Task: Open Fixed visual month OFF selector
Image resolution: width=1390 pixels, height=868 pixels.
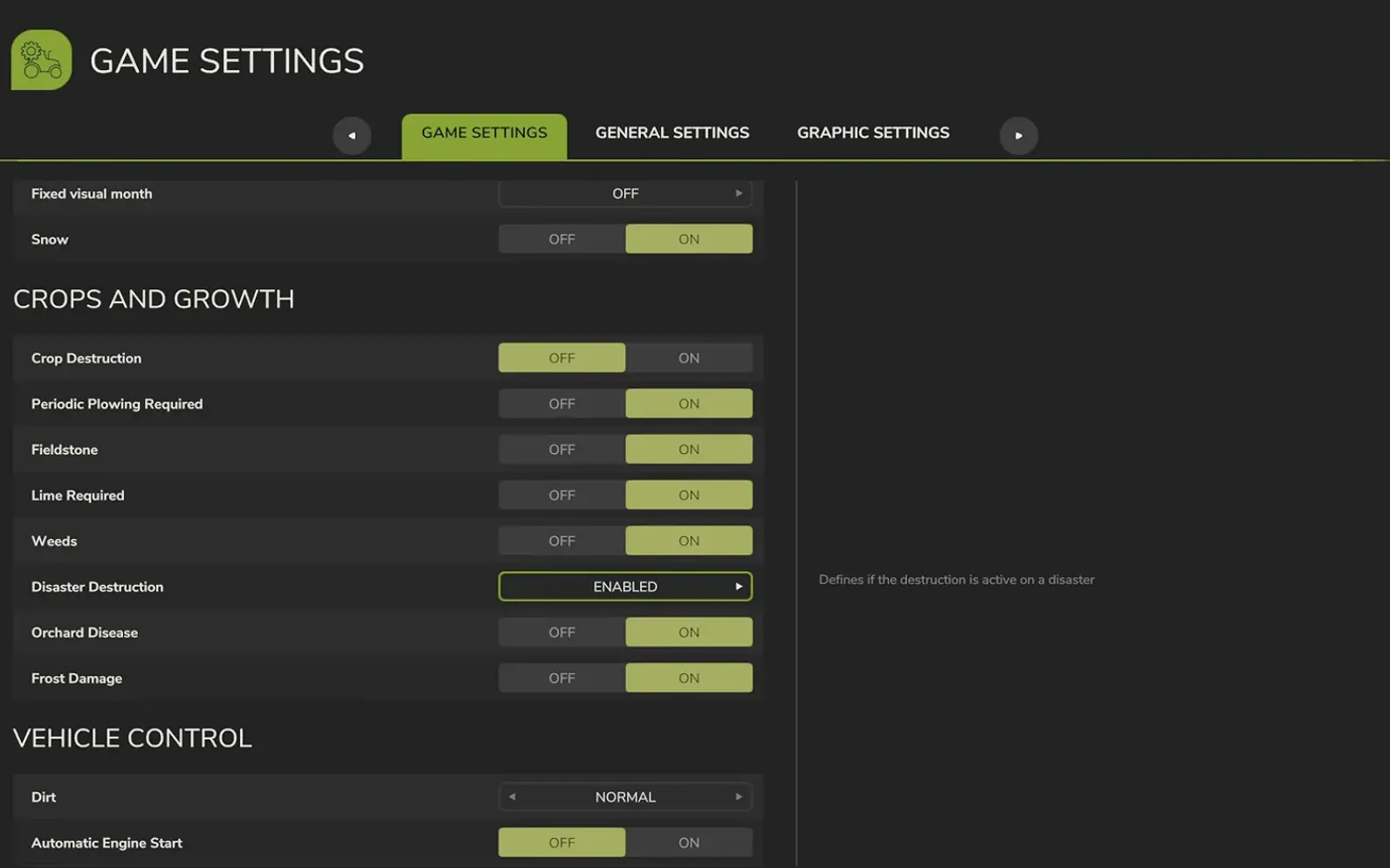Action: click(625, 194)
